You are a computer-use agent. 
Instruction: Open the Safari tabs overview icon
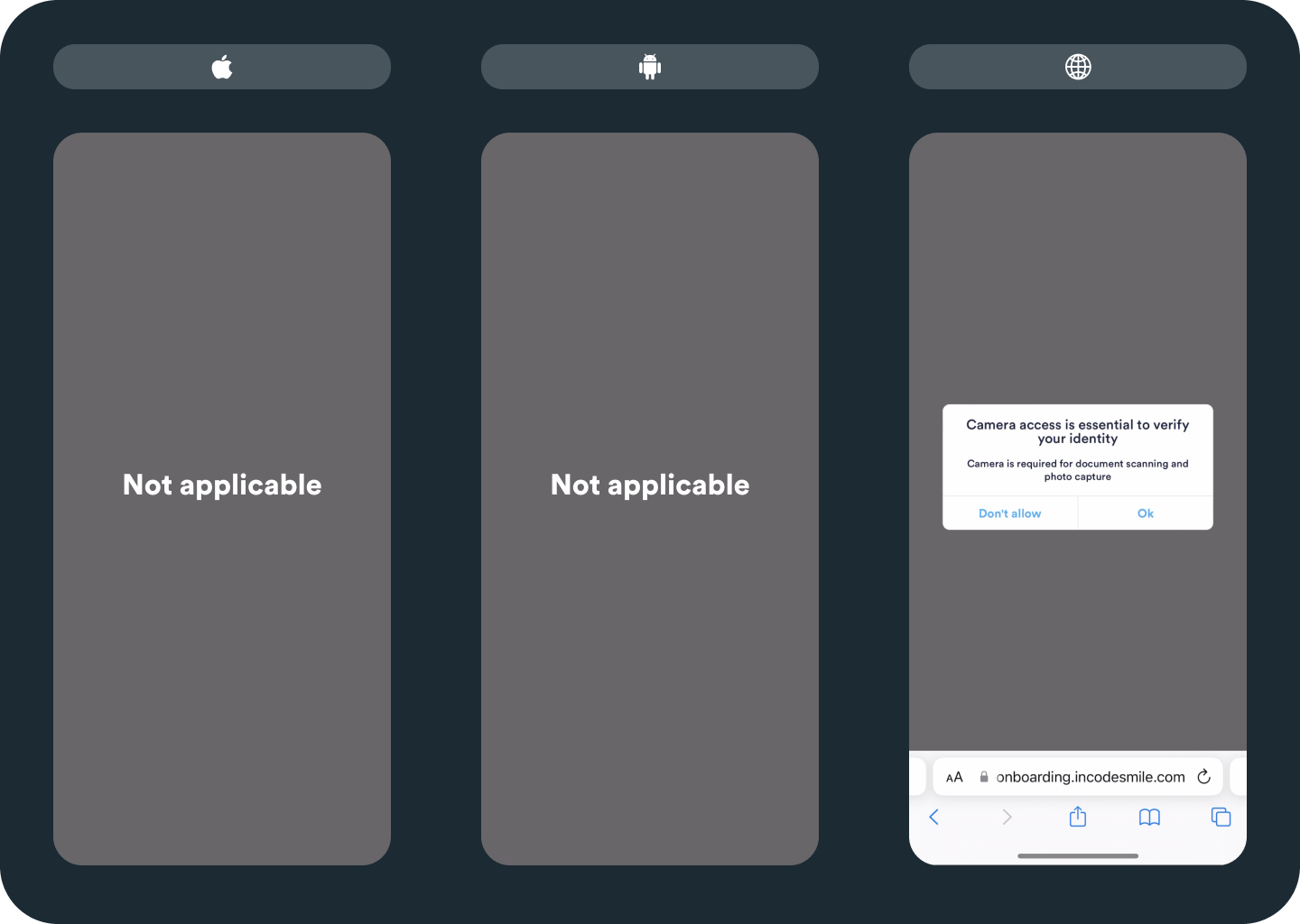click(x=1221, y=817)
